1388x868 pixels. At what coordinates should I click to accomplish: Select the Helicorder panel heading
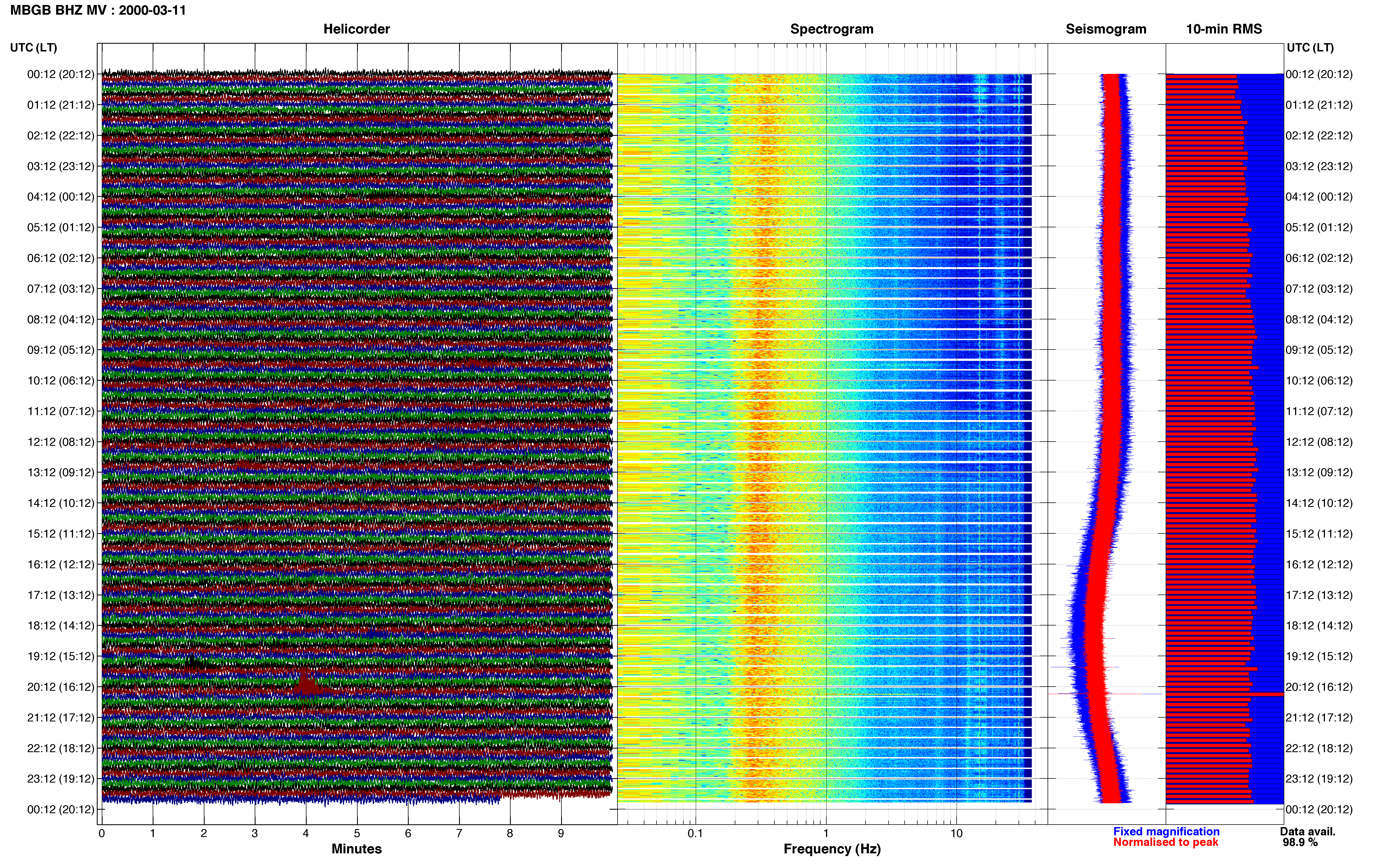click(x=356, y=29)
